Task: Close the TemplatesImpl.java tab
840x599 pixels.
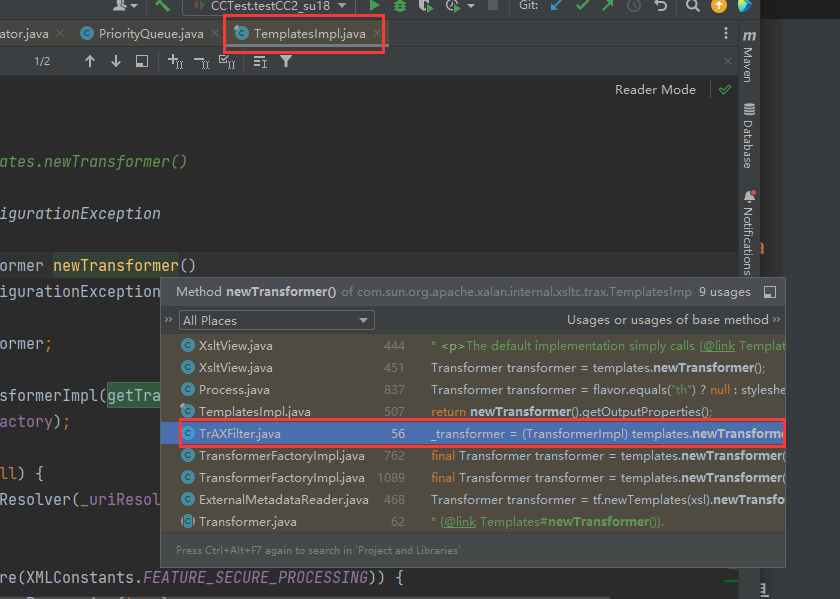Action: 377,34
